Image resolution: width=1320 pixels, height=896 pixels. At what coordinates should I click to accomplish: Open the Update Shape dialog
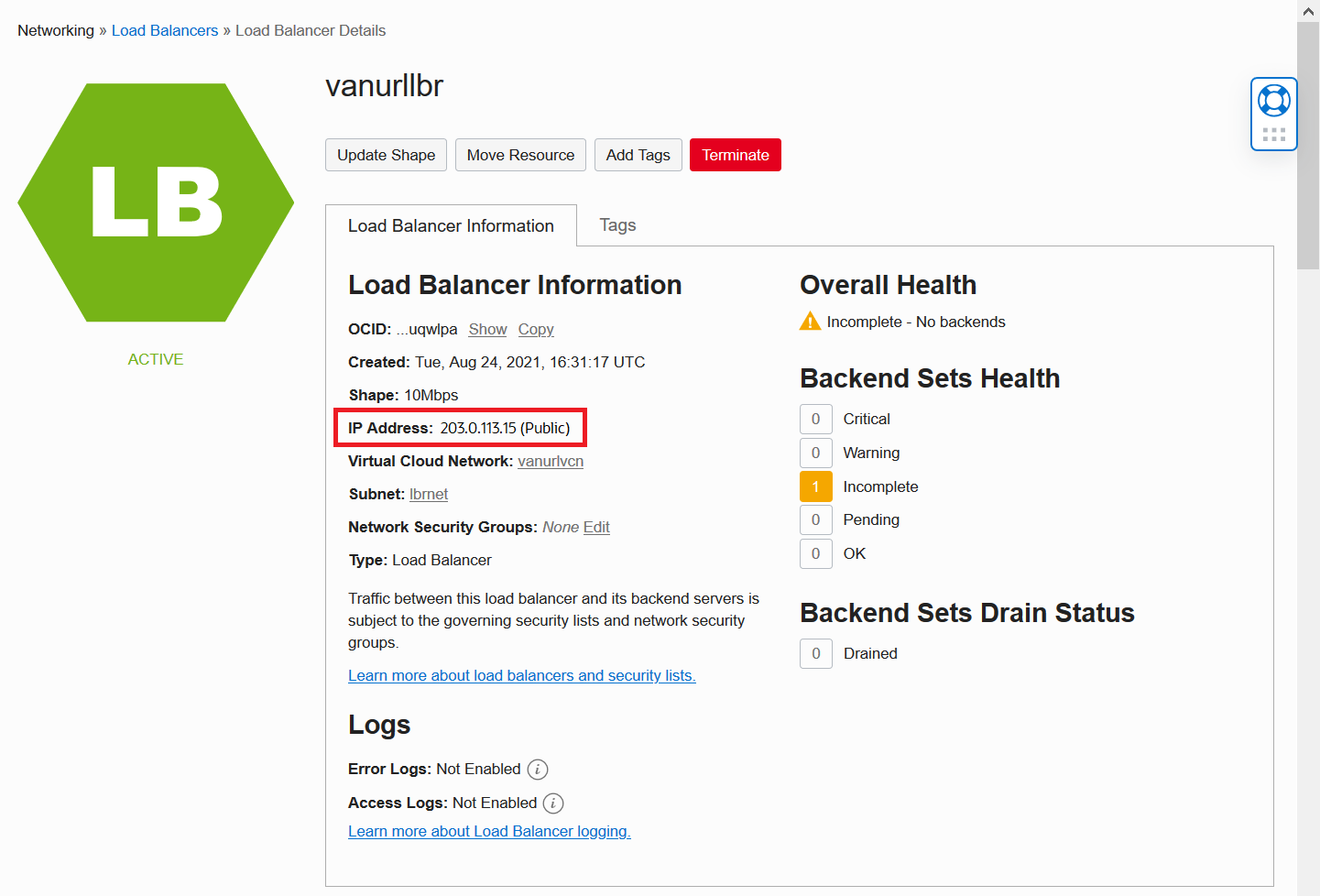pyautogui.click(x=386, y=155)
